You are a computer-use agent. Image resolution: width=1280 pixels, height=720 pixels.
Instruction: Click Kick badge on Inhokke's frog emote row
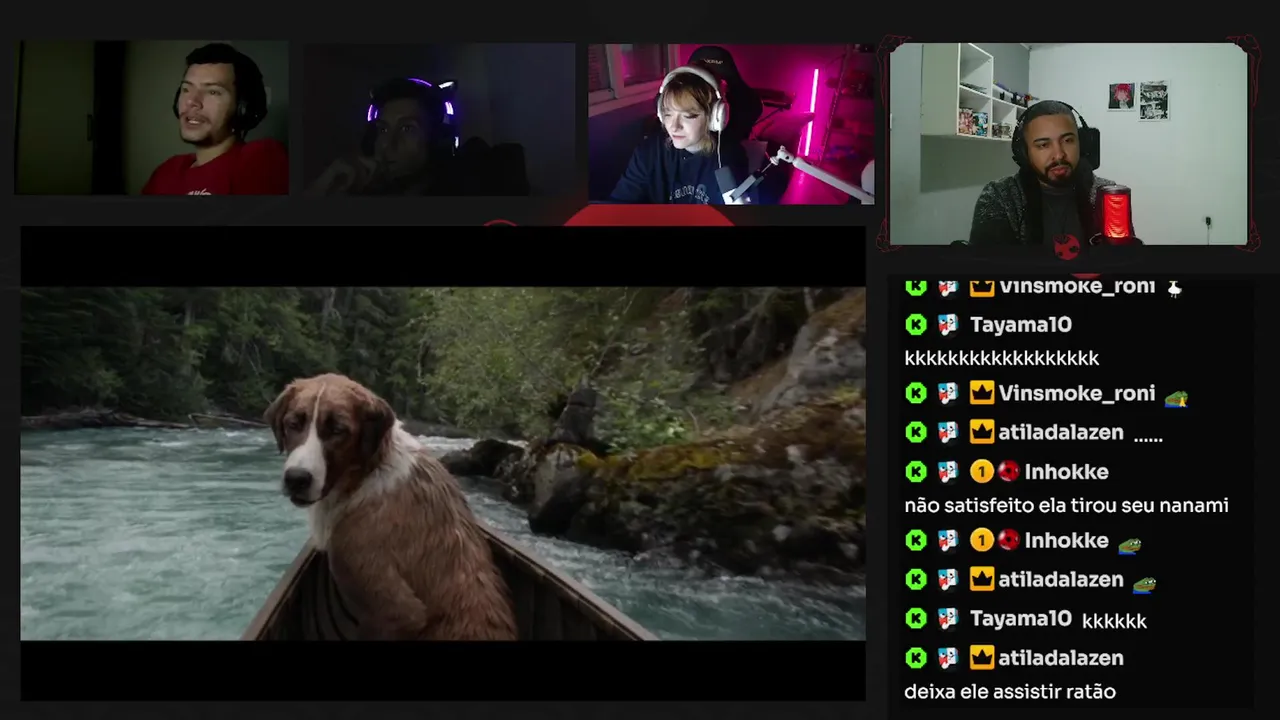click(x=916, y=540)
